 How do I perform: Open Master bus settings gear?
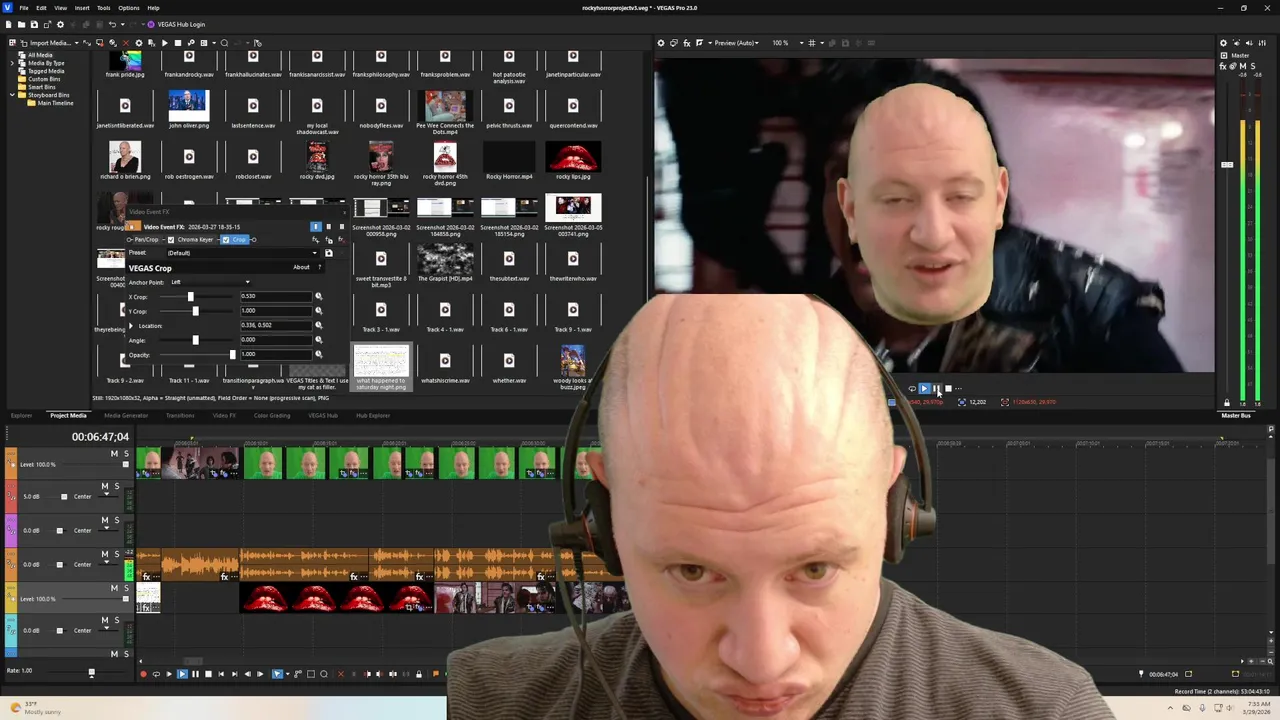tap(1223, 43)
